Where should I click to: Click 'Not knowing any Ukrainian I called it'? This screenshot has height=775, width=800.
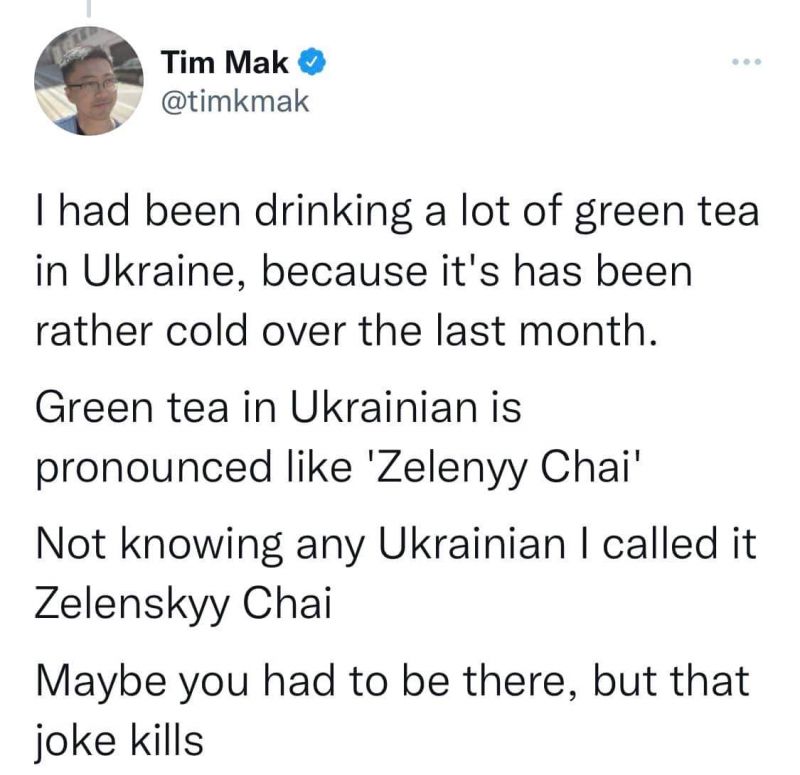[396, 544]
